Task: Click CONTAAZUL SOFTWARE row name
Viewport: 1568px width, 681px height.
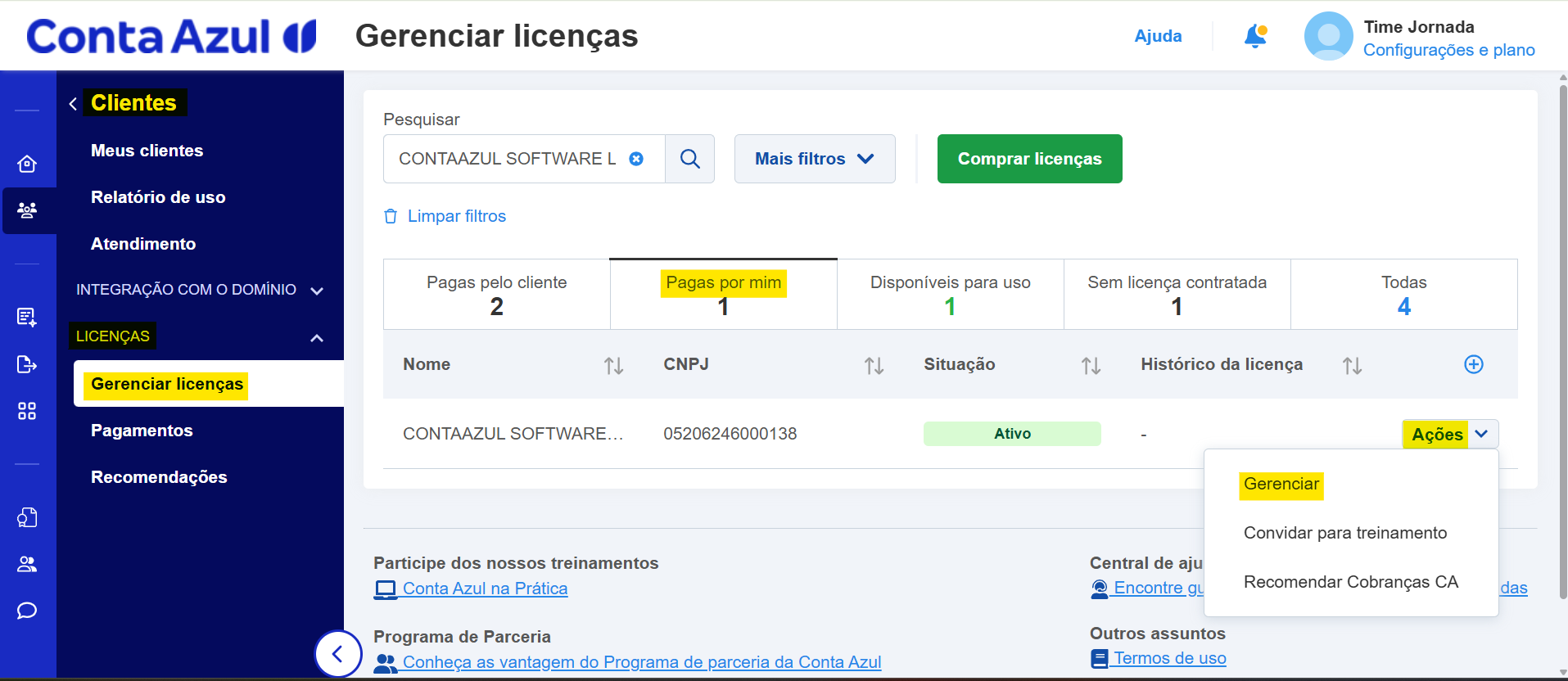Action: click(x=513, y=434)
